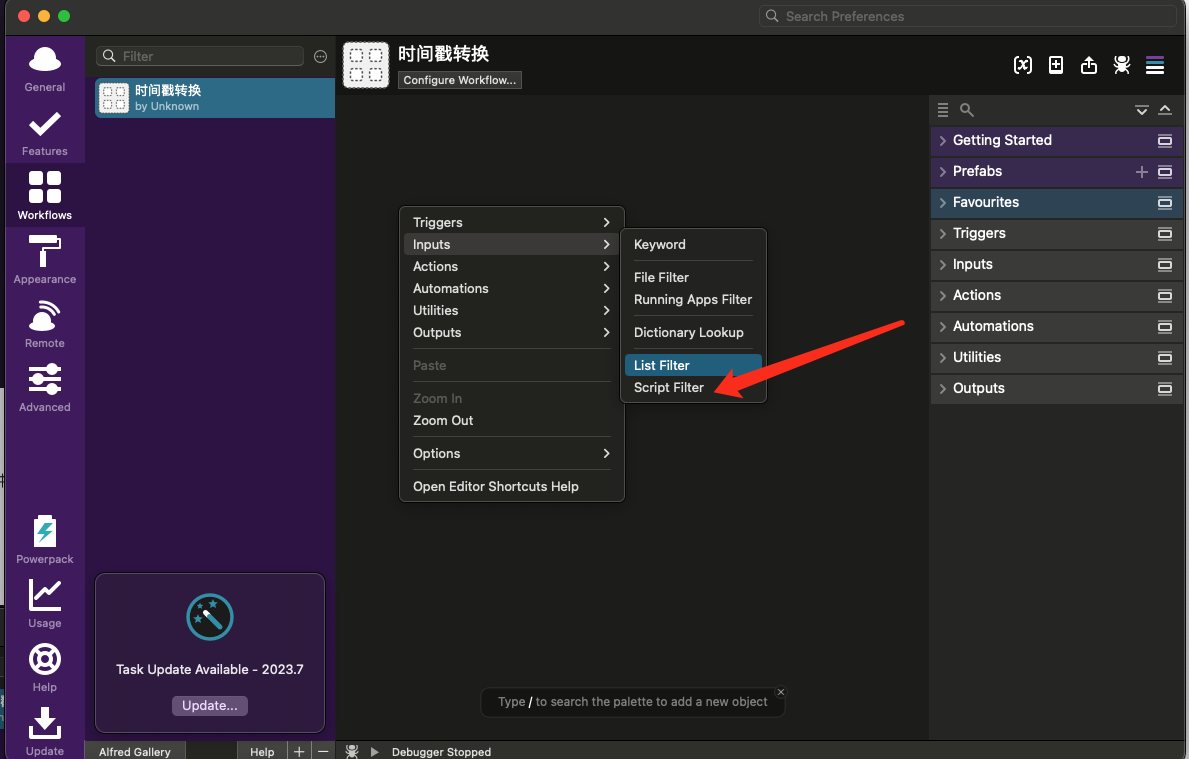The width and height of the screenshot is (1189, 759).
Task: Click the Search Preferences field
Action: tap(968, 16)
